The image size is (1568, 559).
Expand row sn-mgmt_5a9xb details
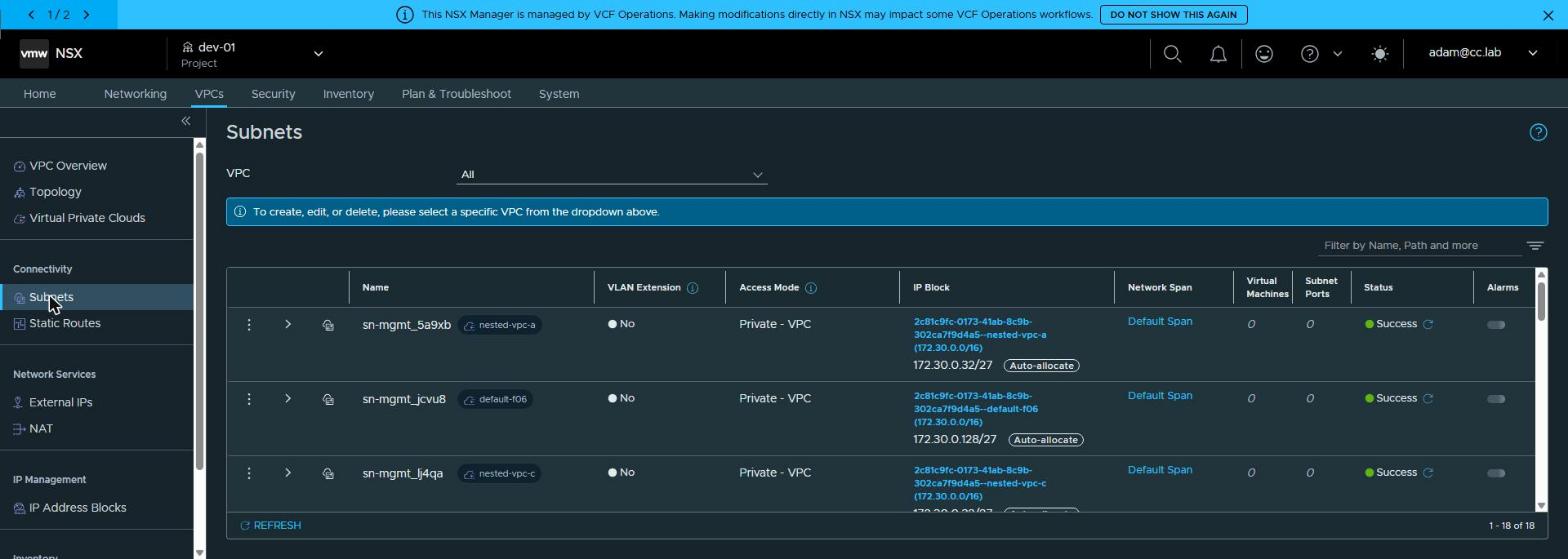288,324
